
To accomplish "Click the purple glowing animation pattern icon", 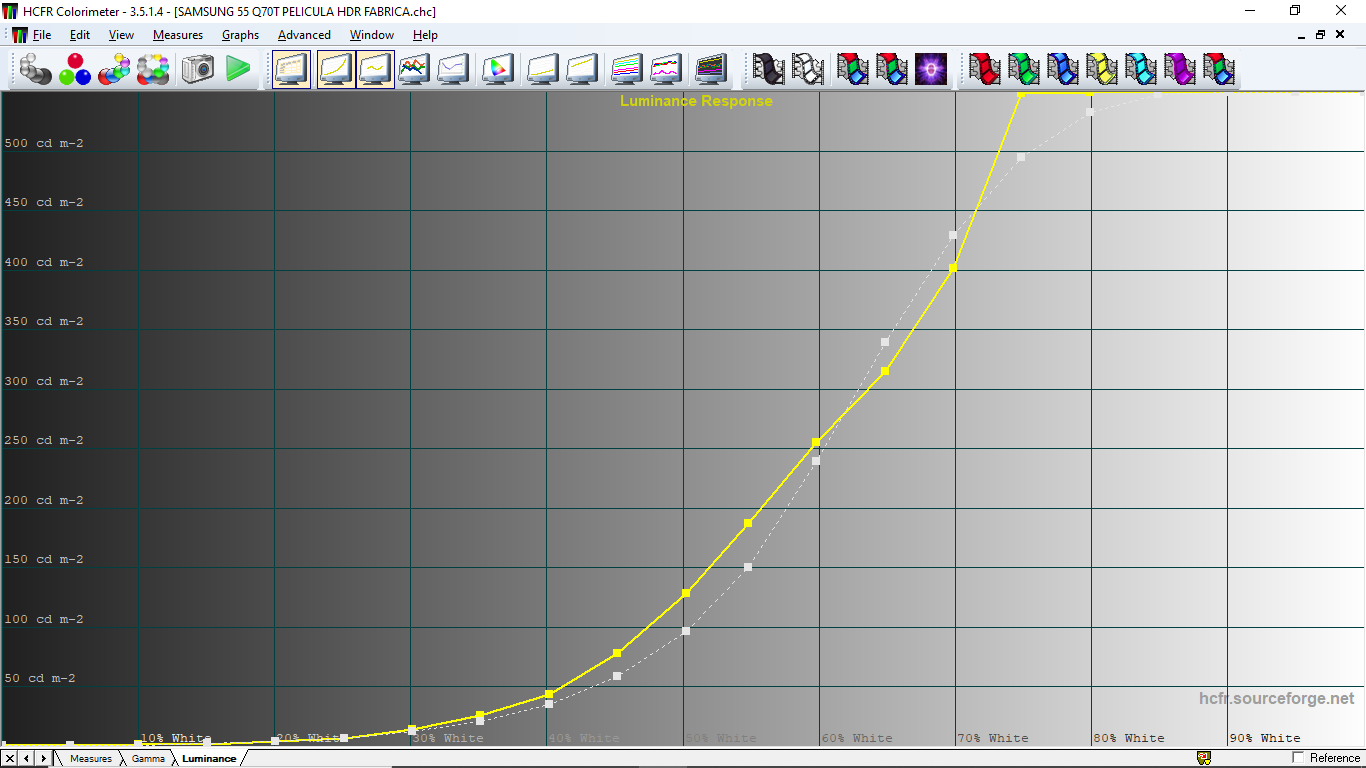I will click(x=931, y=69).
